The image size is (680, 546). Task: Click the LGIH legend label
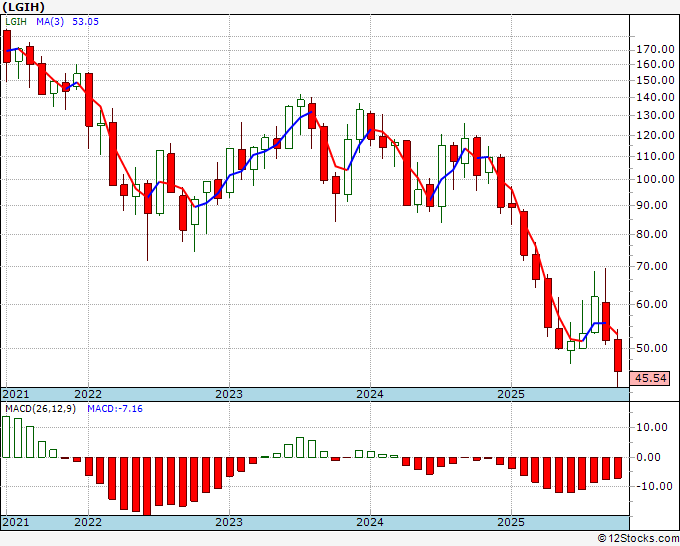pos(16,22)
